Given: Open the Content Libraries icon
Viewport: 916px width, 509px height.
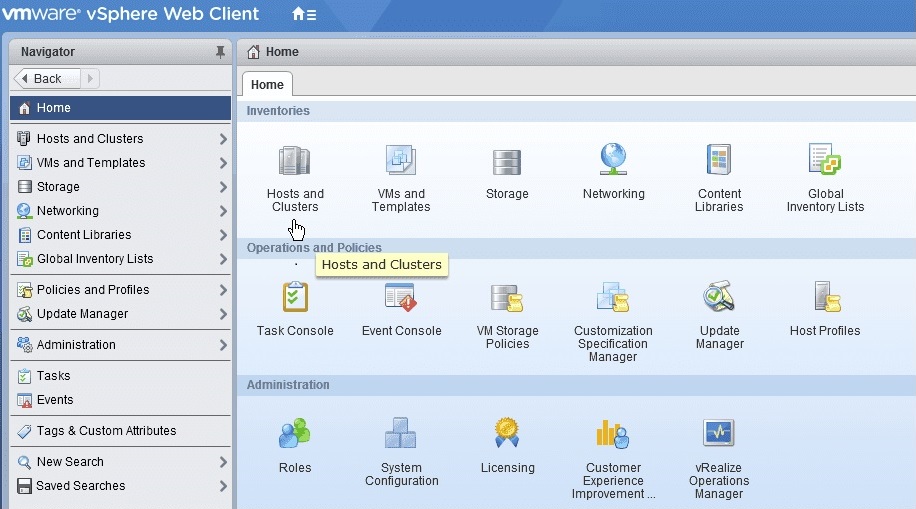Looking at the screenshot, I should point(719,161).
